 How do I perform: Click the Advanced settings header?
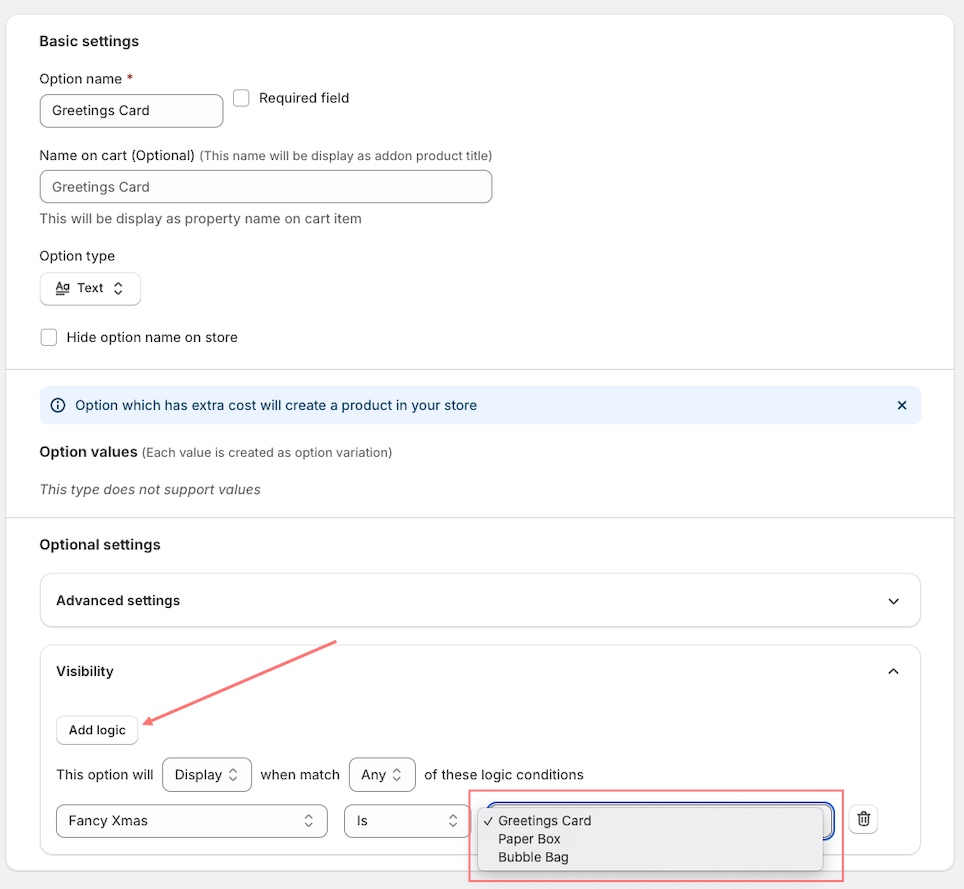(x=480, y=601)
